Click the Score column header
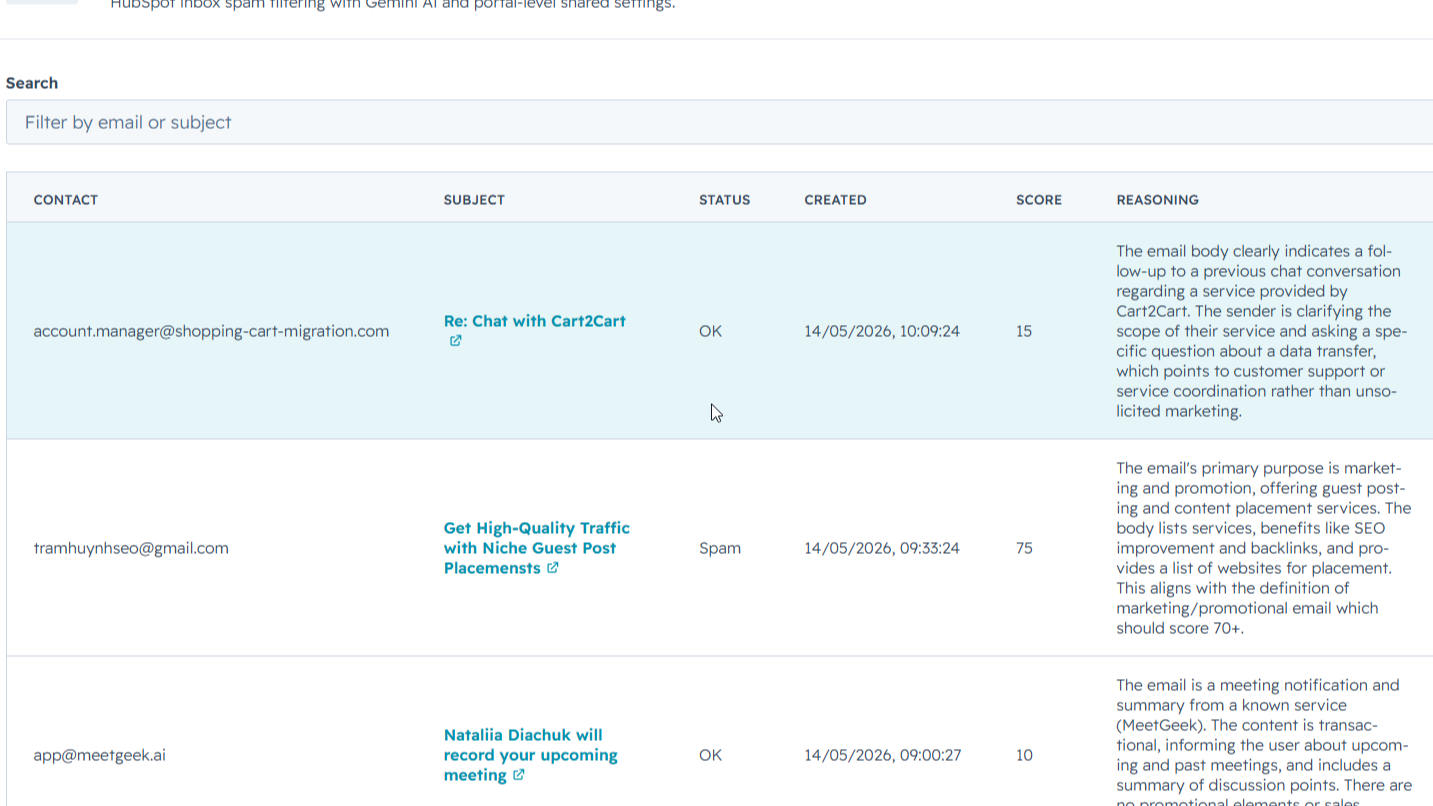The image size is (1433, 806). [1039, 200]
